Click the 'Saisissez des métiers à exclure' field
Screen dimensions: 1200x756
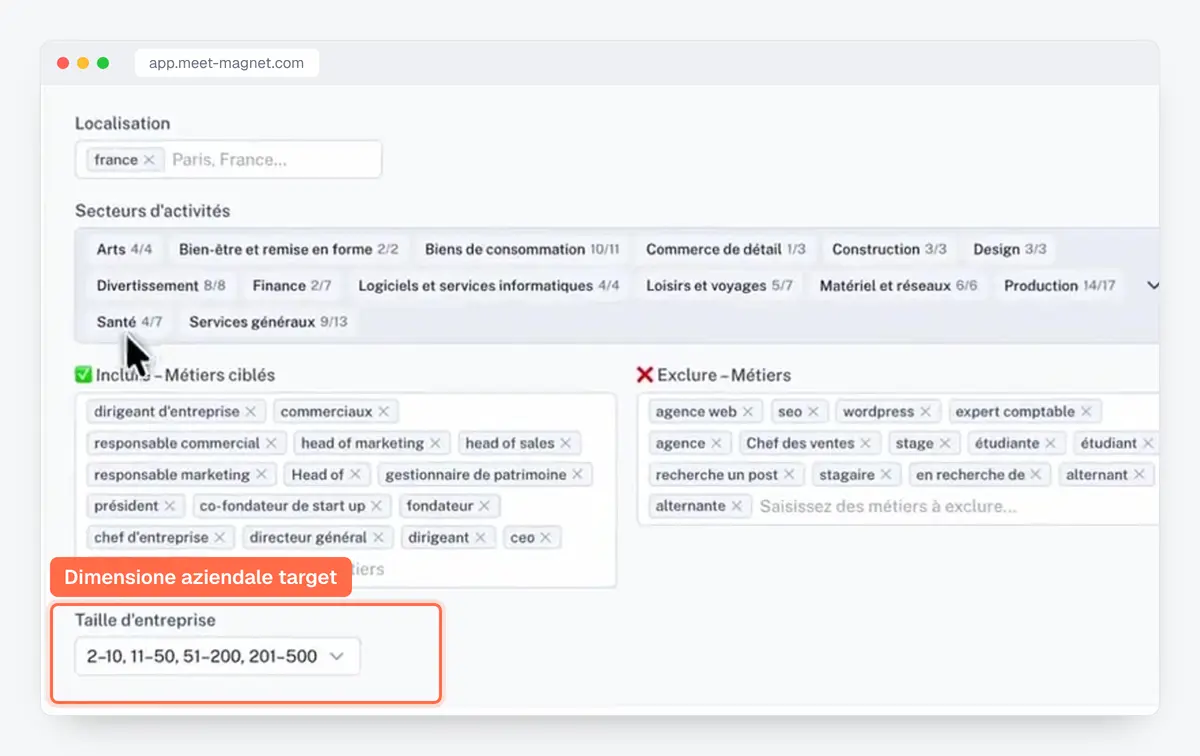pos(888,506)
